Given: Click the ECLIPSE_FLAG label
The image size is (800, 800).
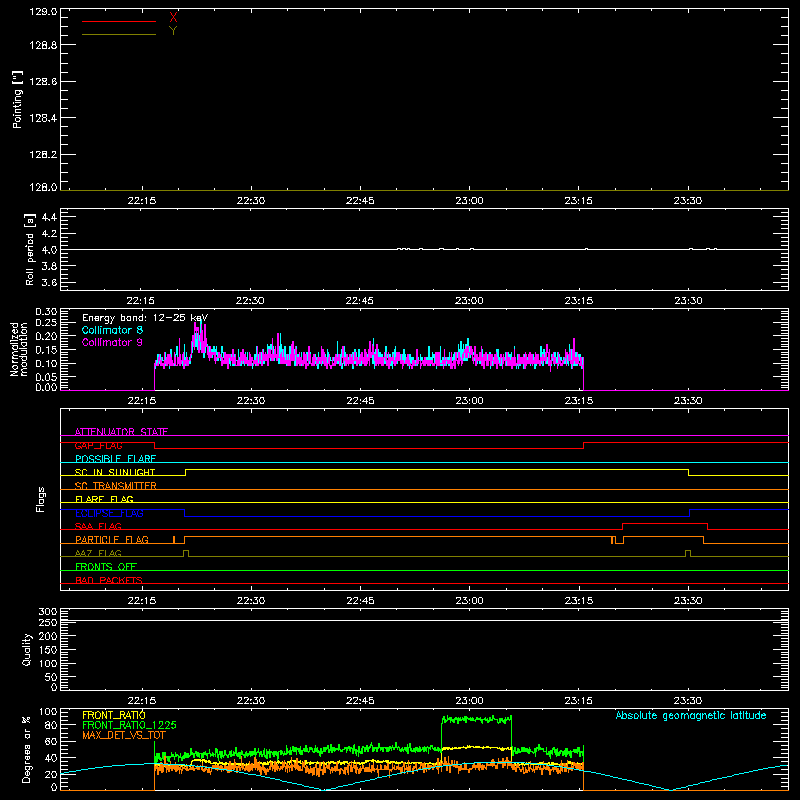Looking at the screenshot, I should pyautogui.click(x=109, y=513).
